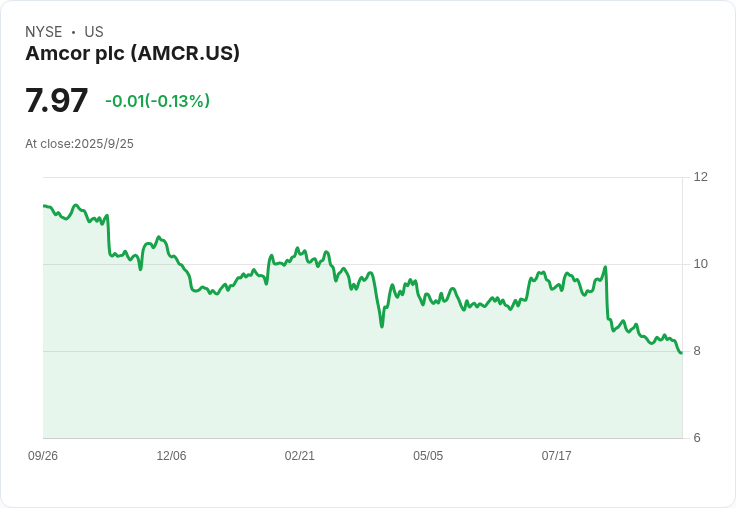
Task: Select the 05/05 date axis label
Action: click(x=428, y=456)
